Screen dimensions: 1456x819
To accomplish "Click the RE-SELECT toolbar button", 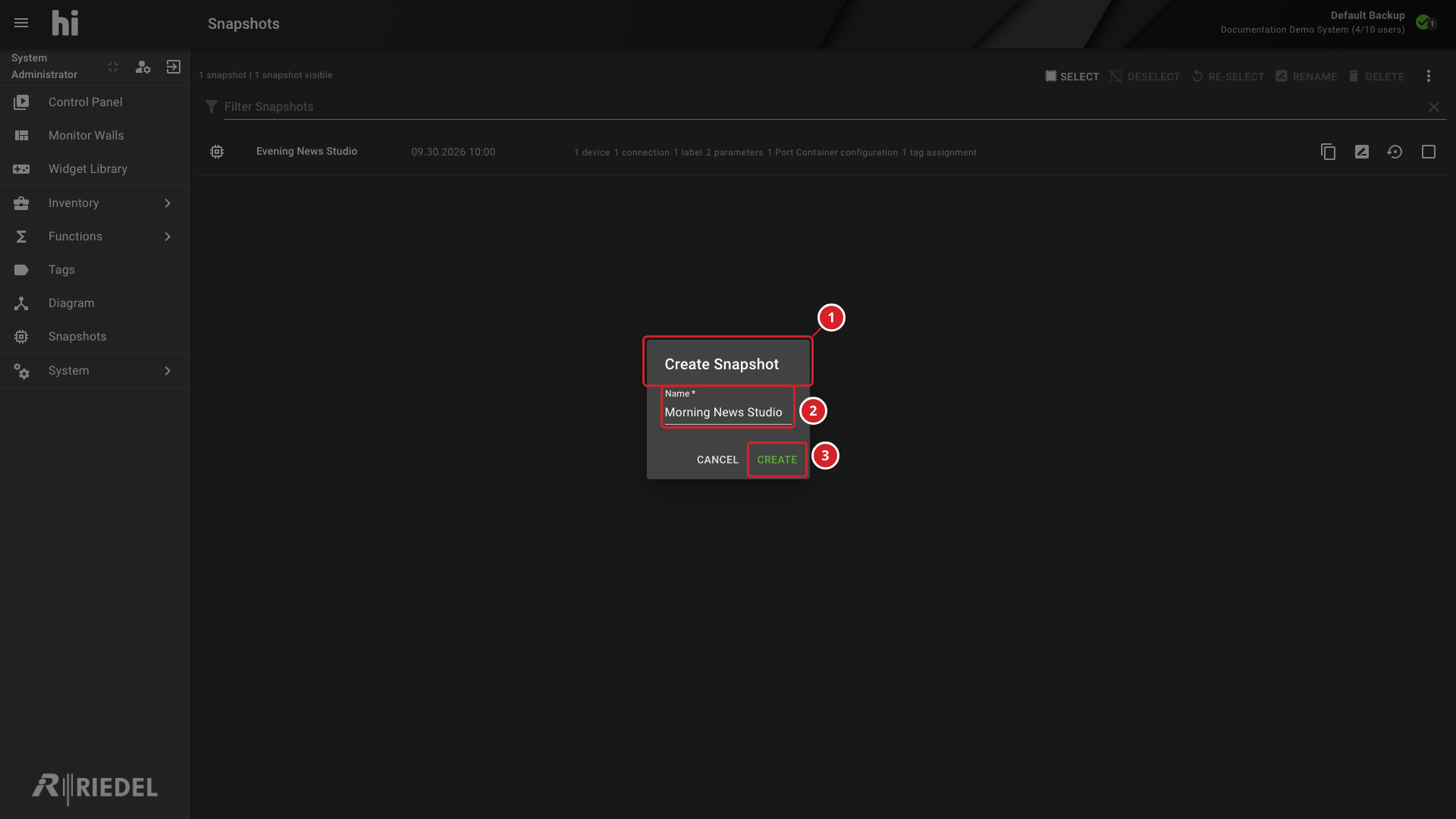I will 1228,77.
